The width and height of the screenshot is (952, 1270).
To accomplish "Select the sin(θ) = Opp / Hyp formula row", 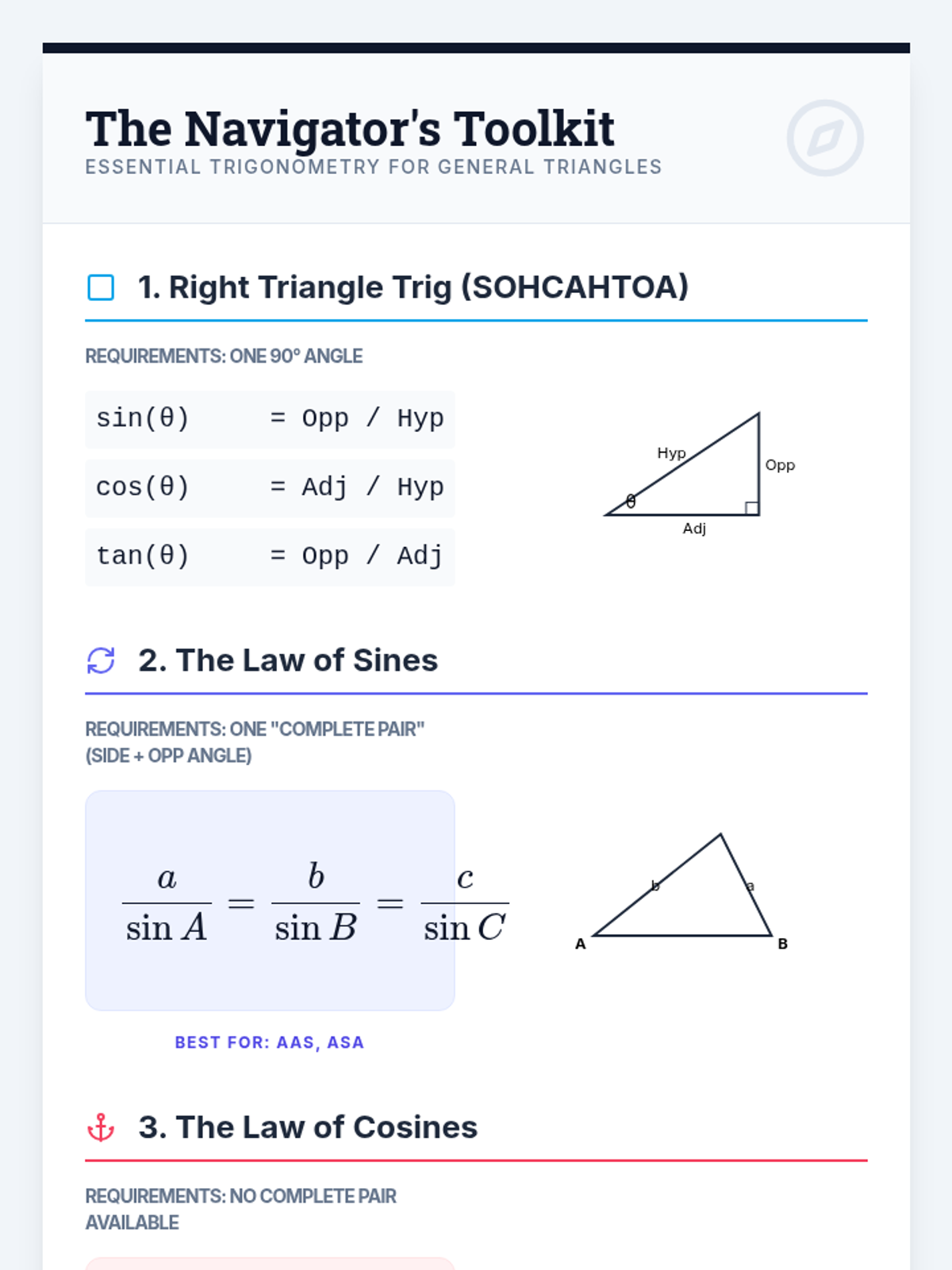I will click(x=270, y=418).
